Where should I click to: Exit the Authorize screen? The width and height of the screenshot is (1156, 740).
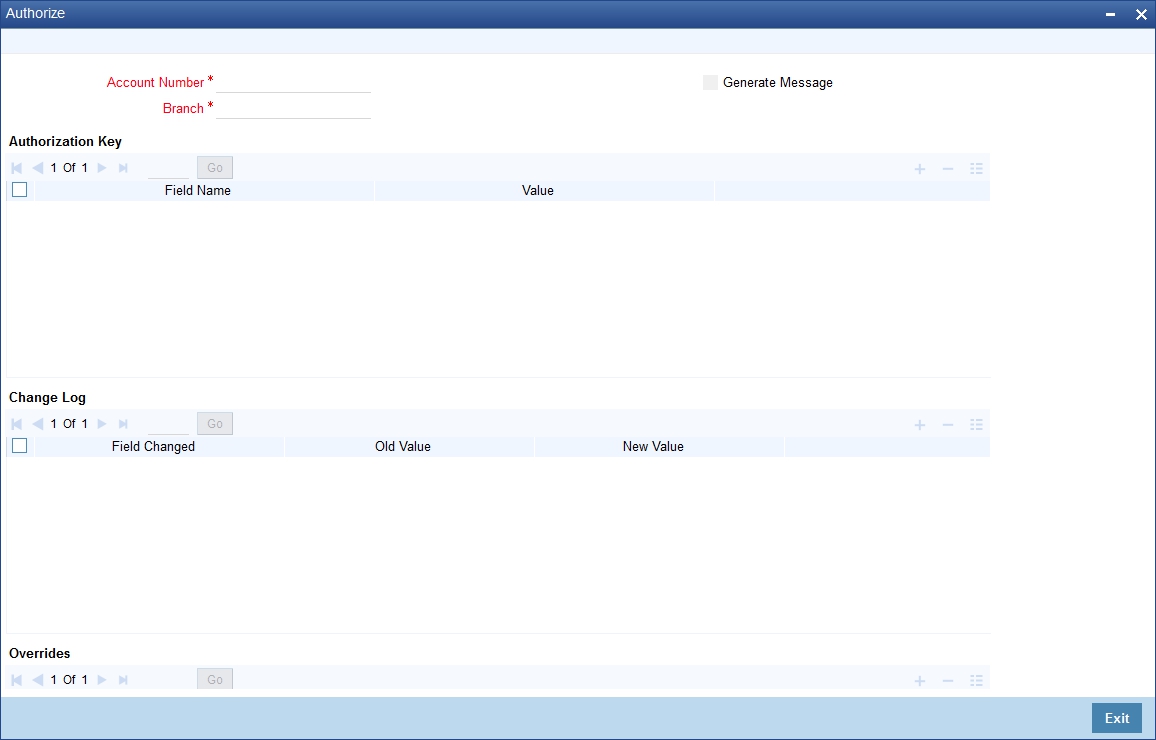point(1116,718)
